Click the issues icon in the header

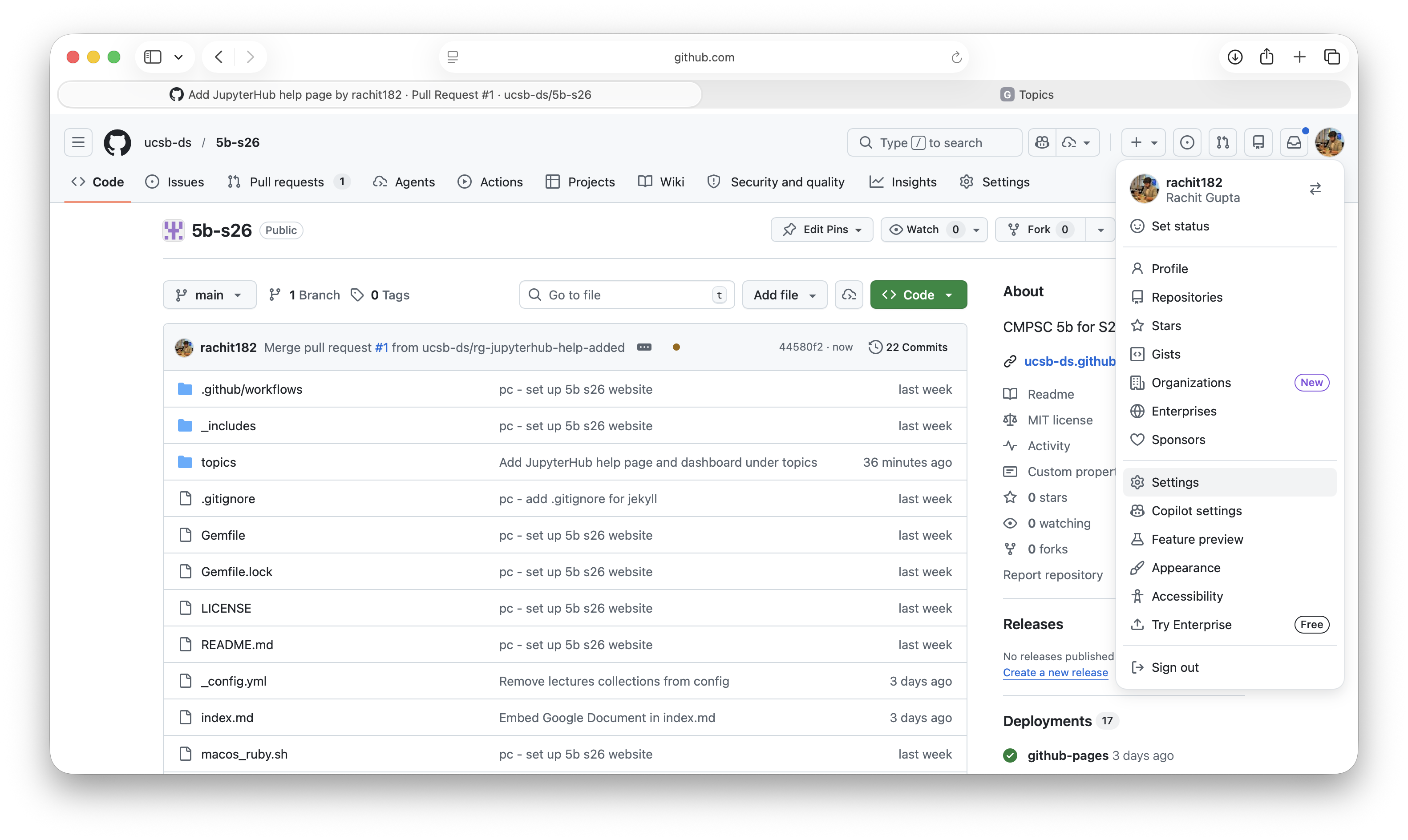(1187, 142)
